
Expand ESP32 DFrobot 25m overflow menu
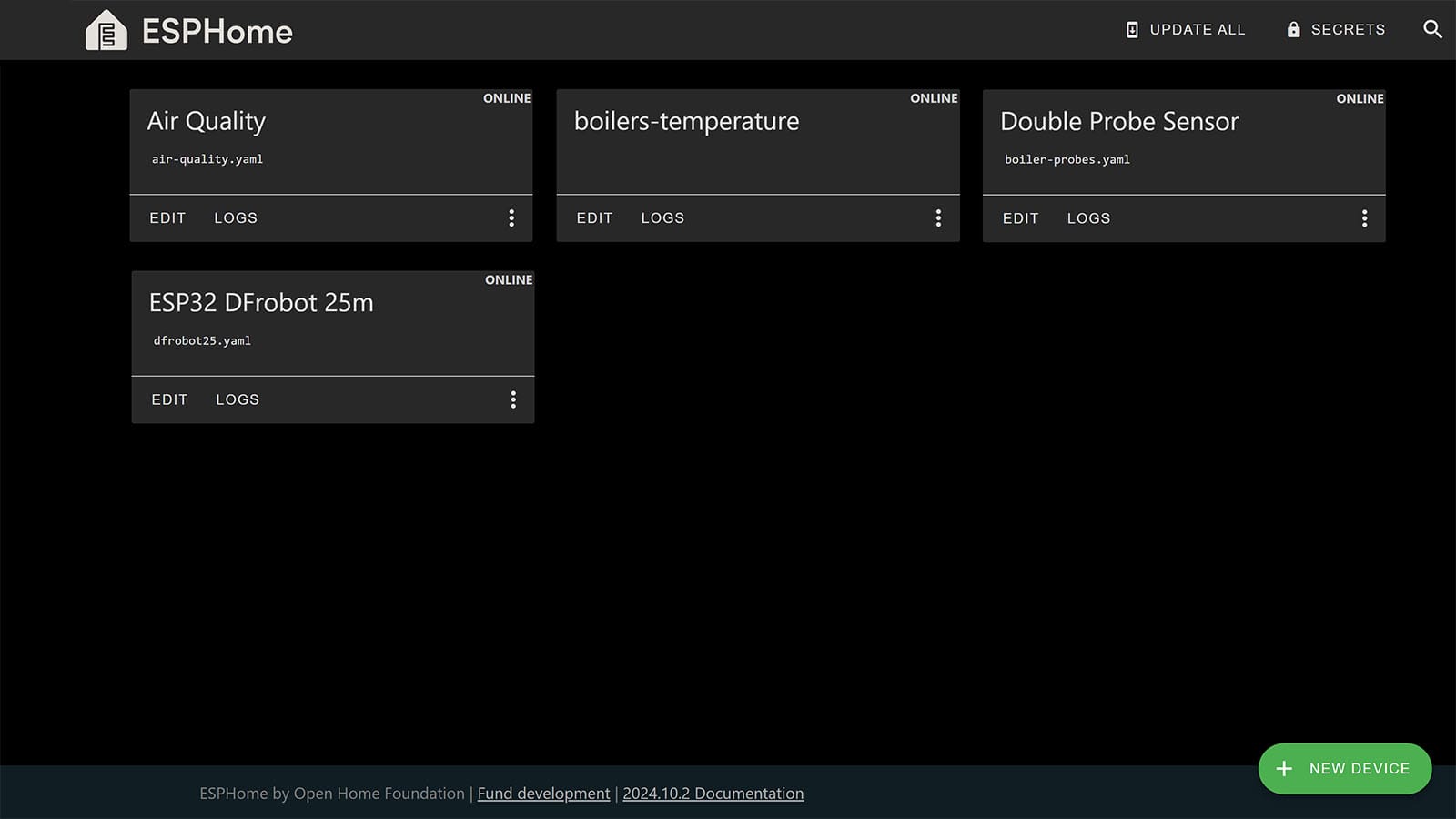coord(513,399)
